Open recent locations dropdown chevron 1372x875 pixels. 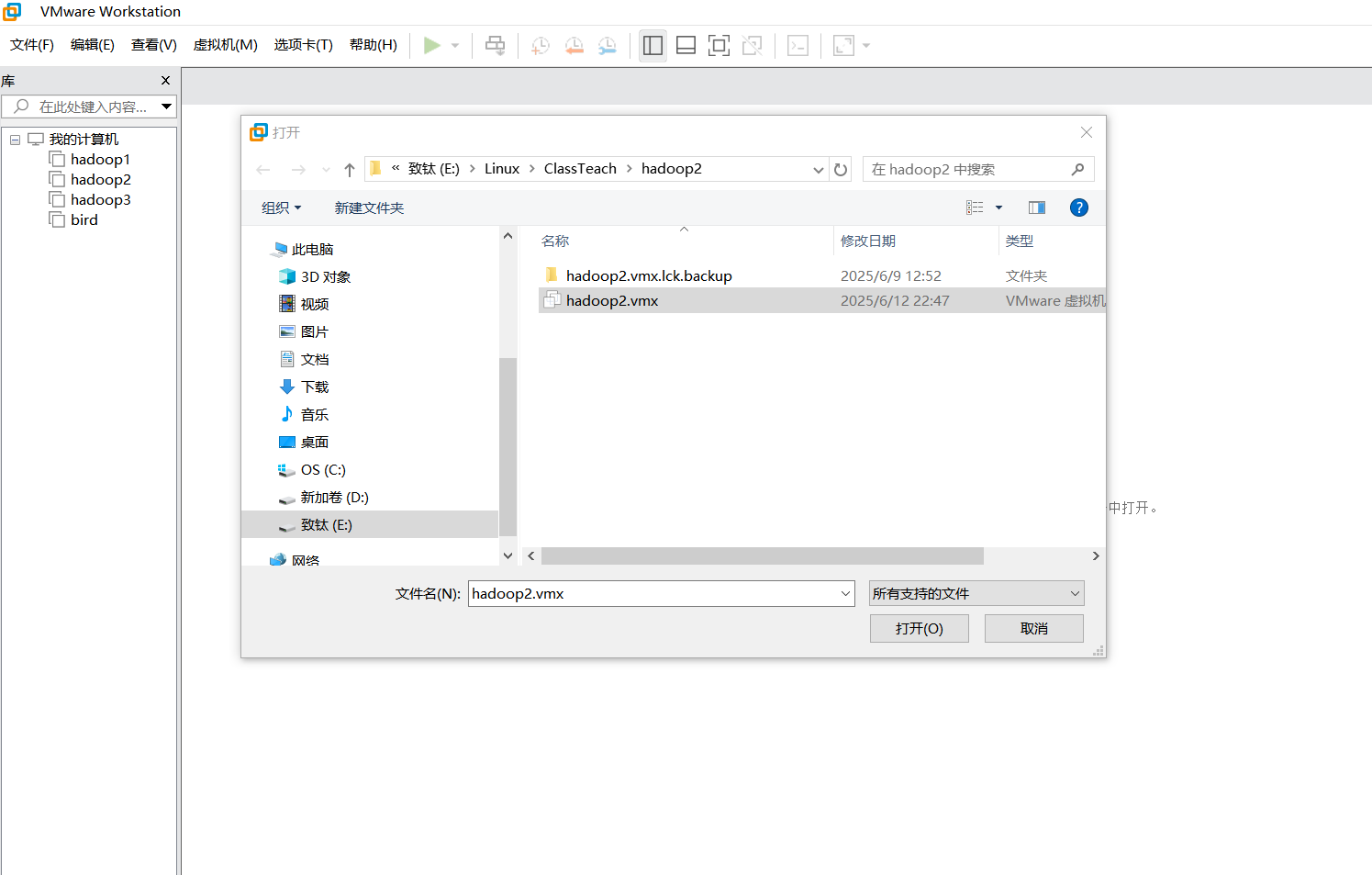326,170
